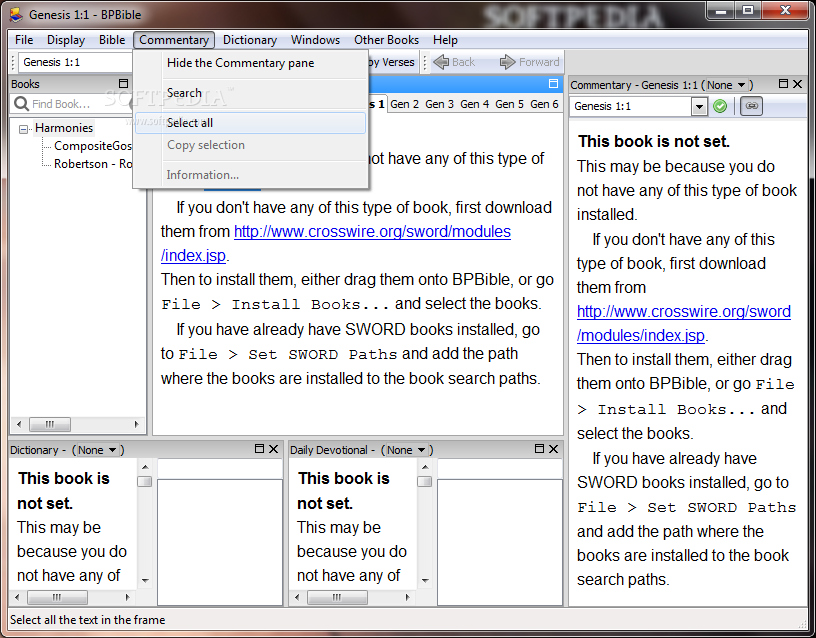This screenshot has width=816, height=638.
Task: Click Daily Devotional vertical scroll down arrow
Action: tap(425, 580)
